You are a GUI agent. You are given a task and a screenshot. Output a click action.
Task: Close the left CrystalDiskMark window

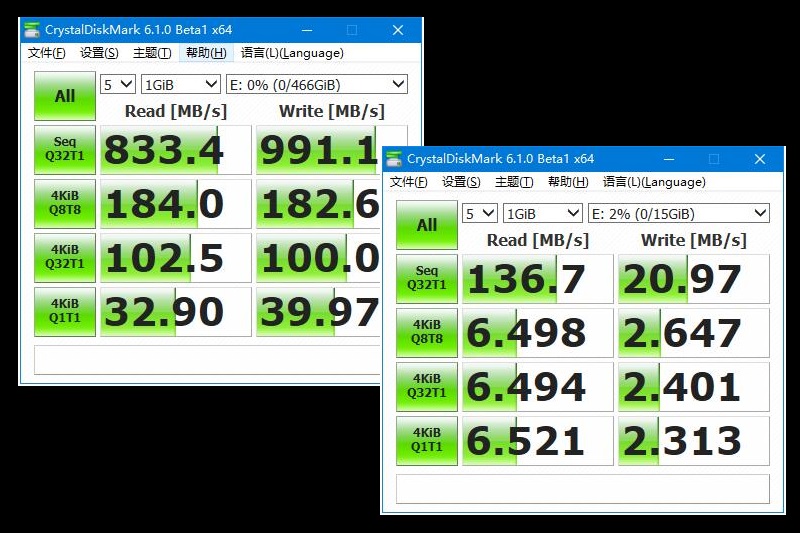(398, 30)
